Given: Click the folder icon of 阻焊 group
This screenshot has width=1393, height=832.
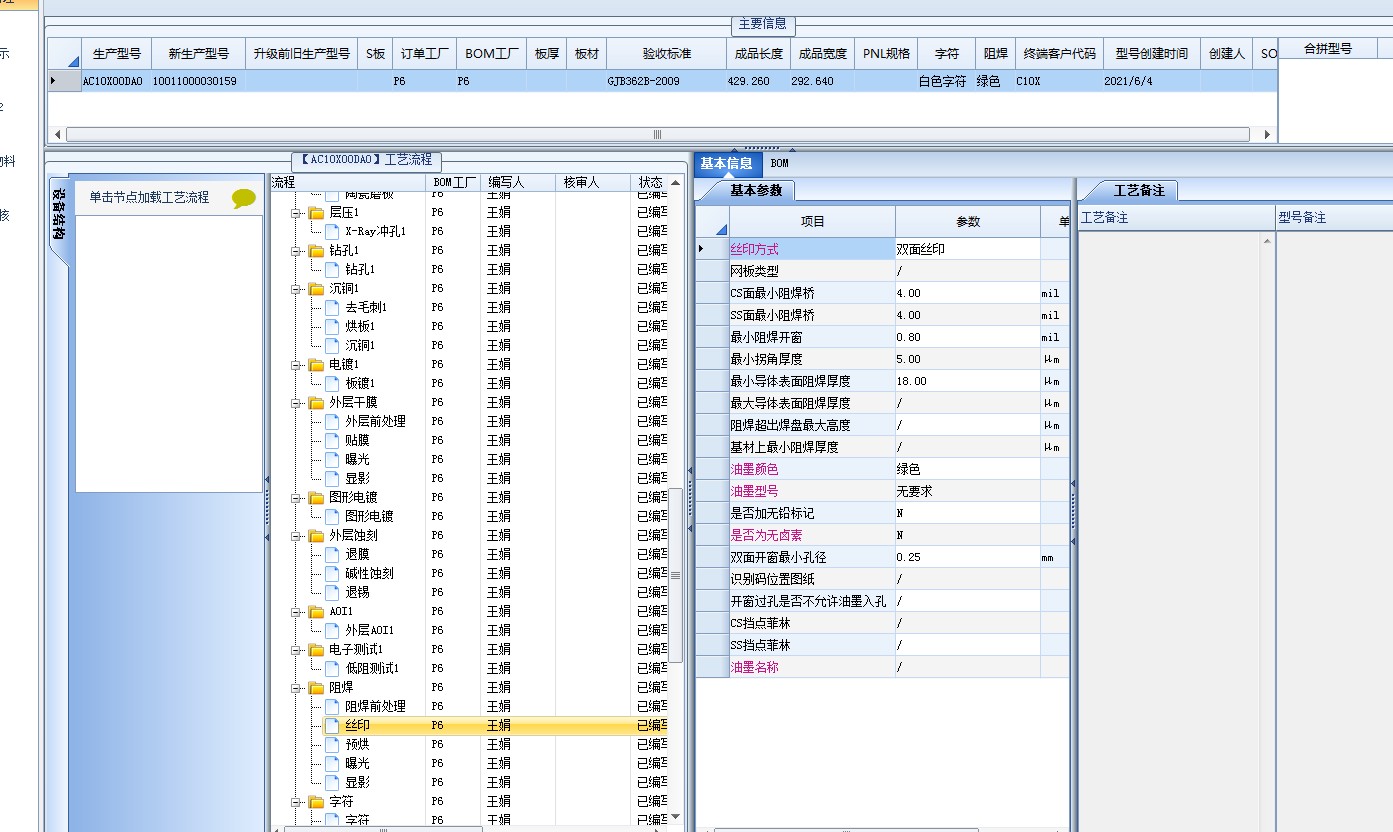Looking at the screenshot, I should (316, 687).
